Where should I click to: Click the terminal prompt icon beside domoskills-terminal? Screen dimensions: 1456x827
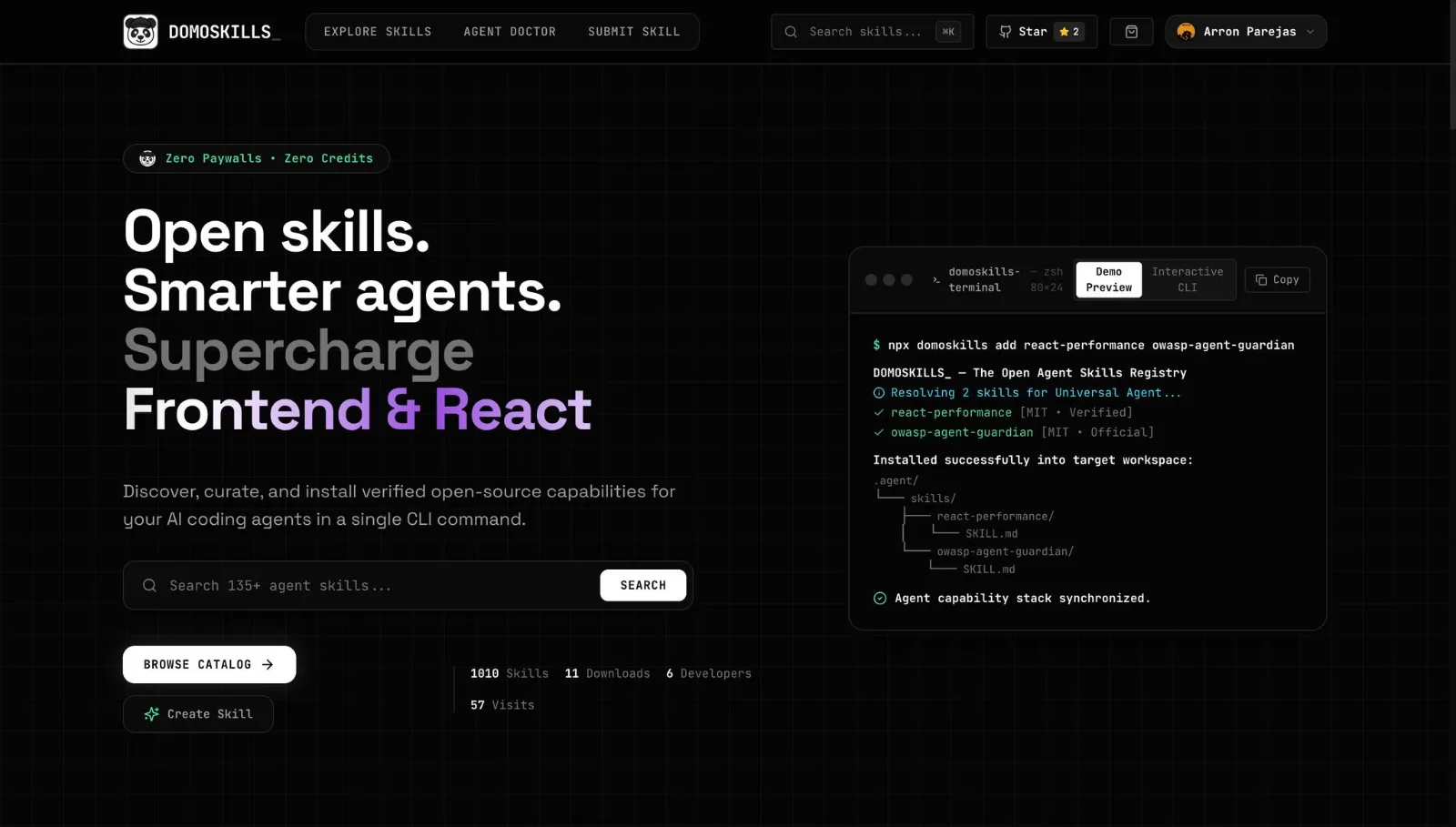(935, 280)
